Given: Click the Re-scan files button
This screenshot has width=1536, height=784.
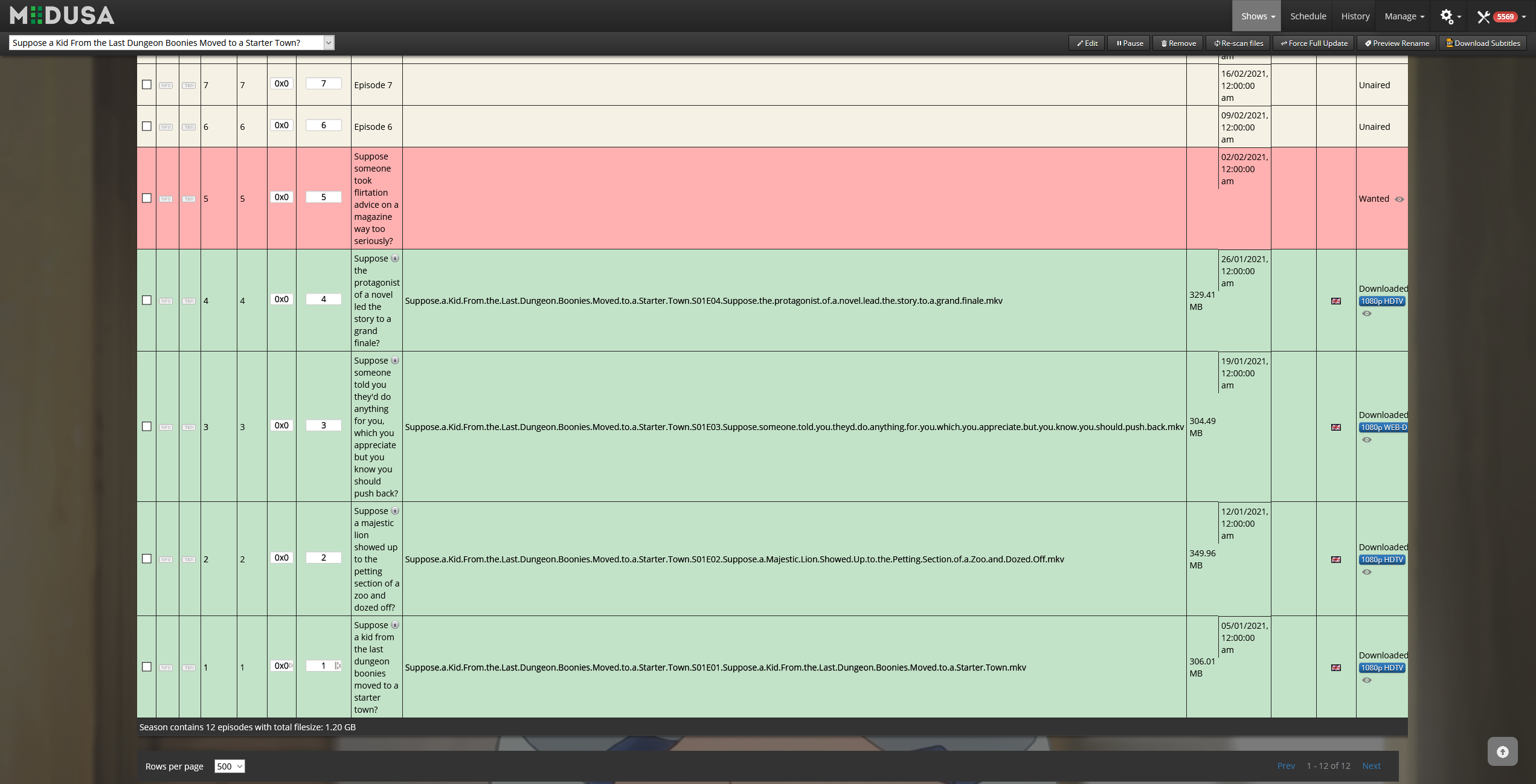Looking at the screenshot, I should tap(1238, 43).
